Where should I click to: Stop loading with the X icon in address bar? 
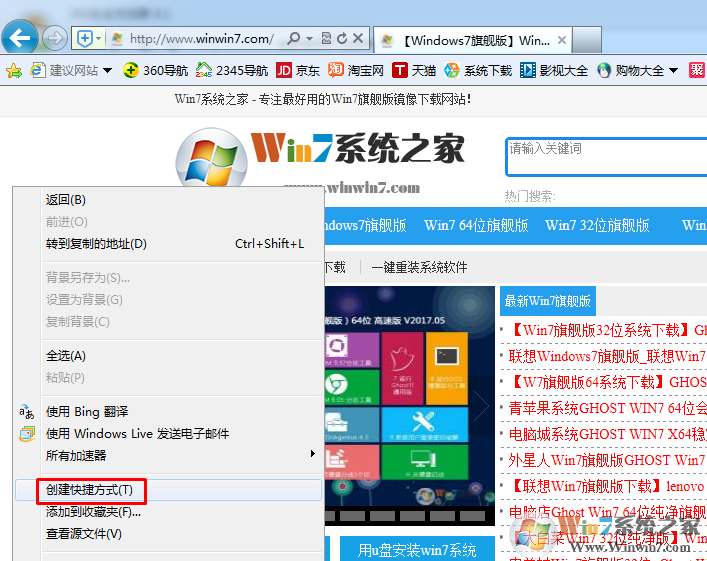(358, 38)
